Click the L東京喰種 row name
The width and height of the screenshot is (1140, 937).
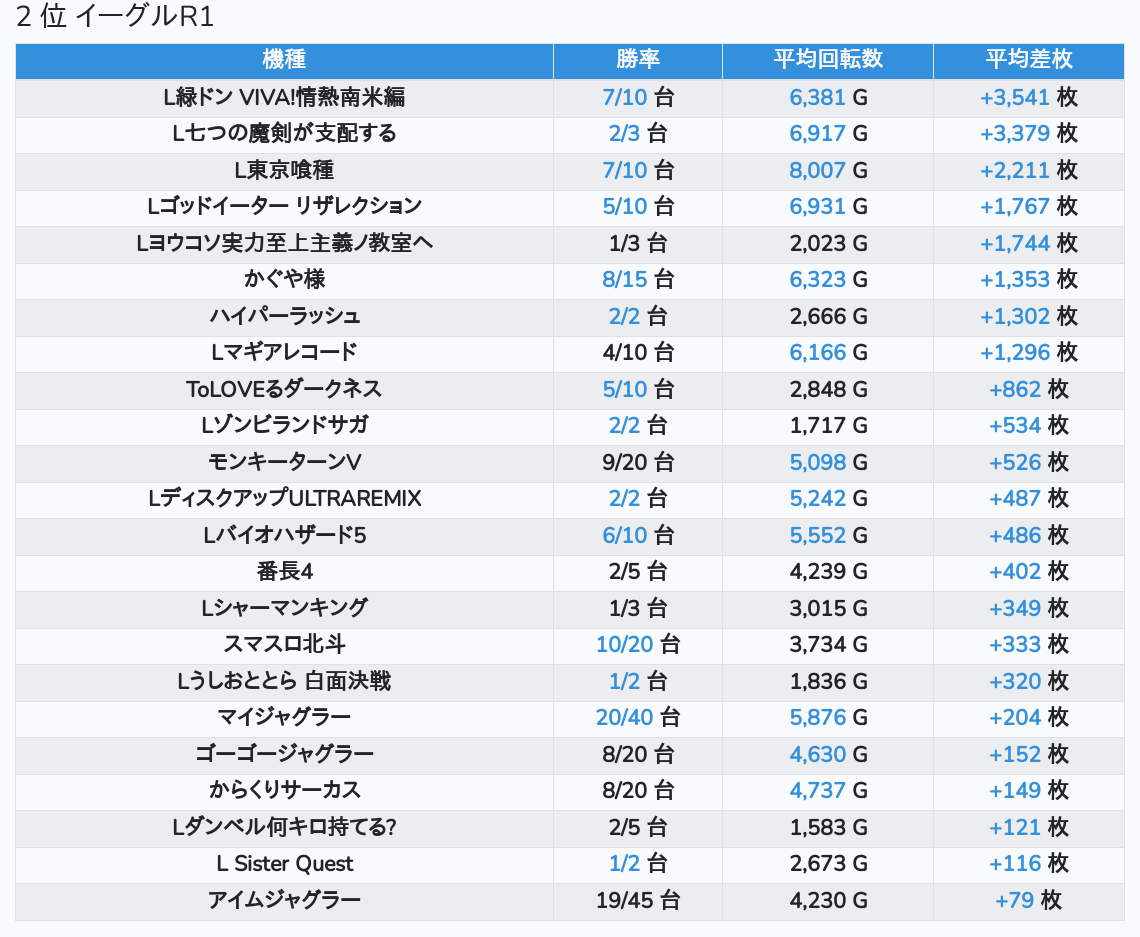tap(284, 170)
